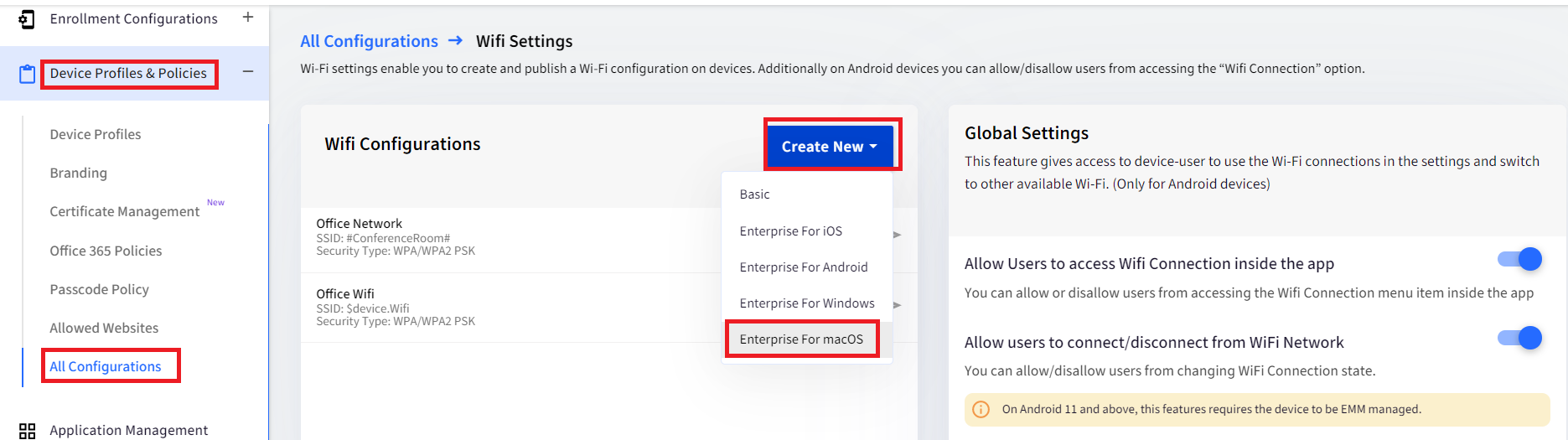The image size is (1568, 440).
Task: Click the breadcrumb arrow after All Configurations
Action: pos(455,40)
